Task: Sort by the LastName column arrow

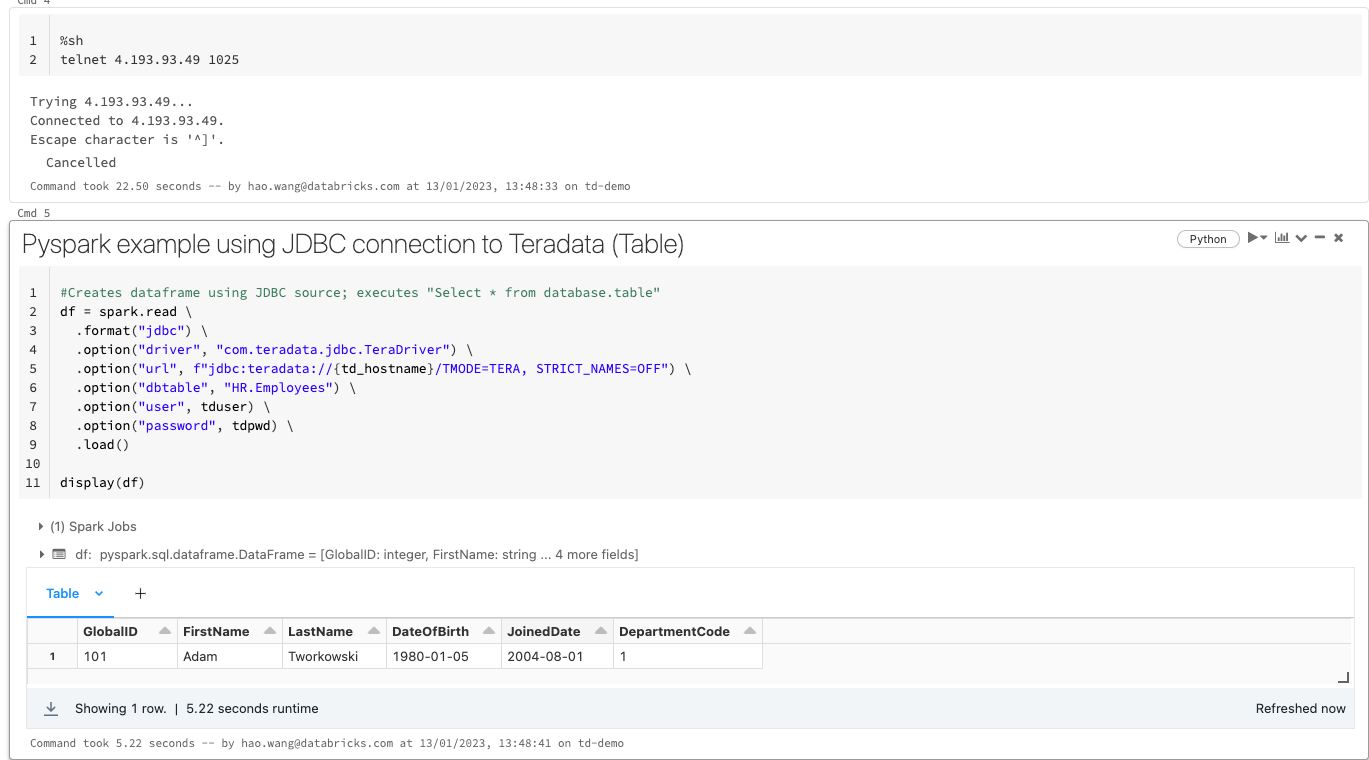Action: coord(374,631)
